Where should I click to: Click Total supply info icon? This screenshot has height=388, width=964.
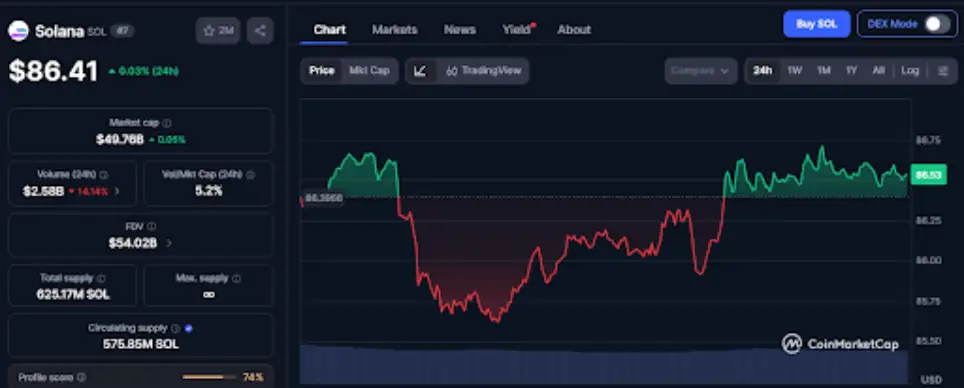point(101,278)
